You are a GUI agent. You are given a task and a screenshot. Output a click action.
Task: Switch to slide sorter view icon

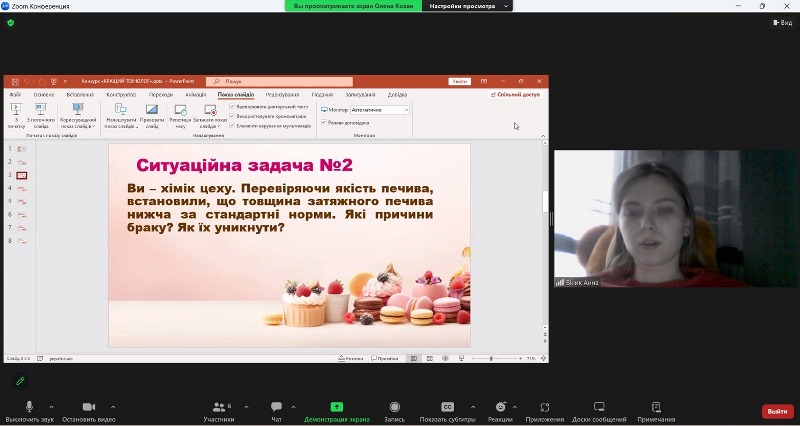coord(430,359)
